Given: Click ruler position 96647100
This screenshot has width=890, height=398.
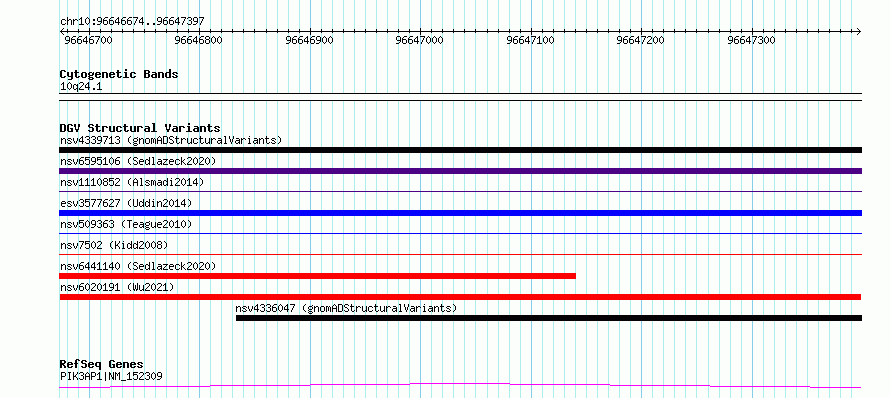Looking at the screenshot, I should coord(530,40).
